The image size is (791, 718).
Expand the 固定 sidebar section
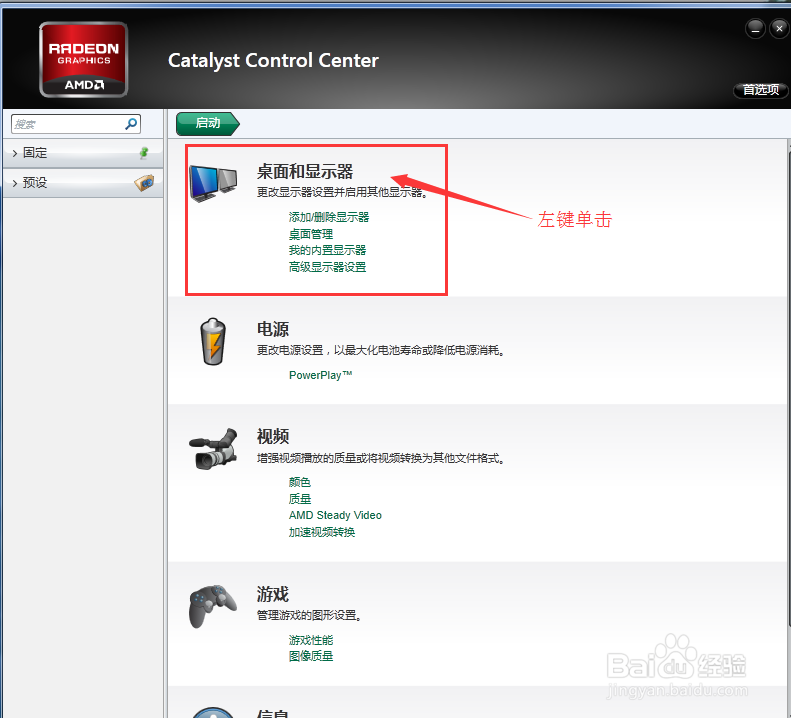pos(83,153)
